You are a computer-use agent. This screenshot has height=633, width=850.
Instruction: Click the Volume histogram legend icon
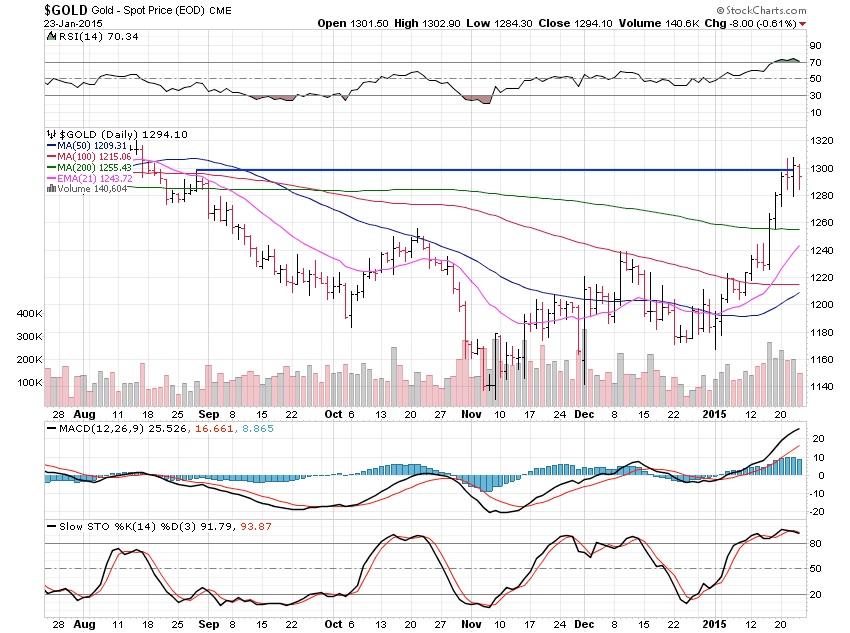[x=51, y=186]
